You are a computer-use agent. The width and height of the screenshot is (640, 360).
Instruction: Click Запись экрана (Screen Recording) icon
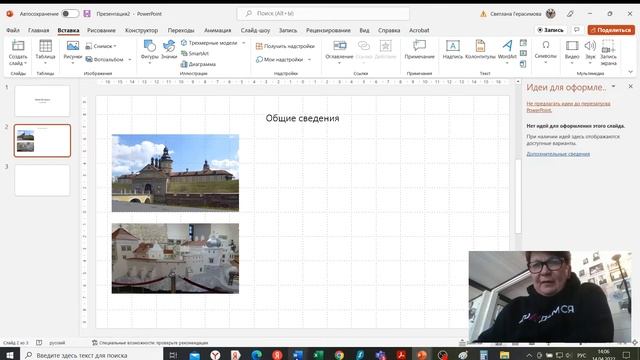point(608,46)
